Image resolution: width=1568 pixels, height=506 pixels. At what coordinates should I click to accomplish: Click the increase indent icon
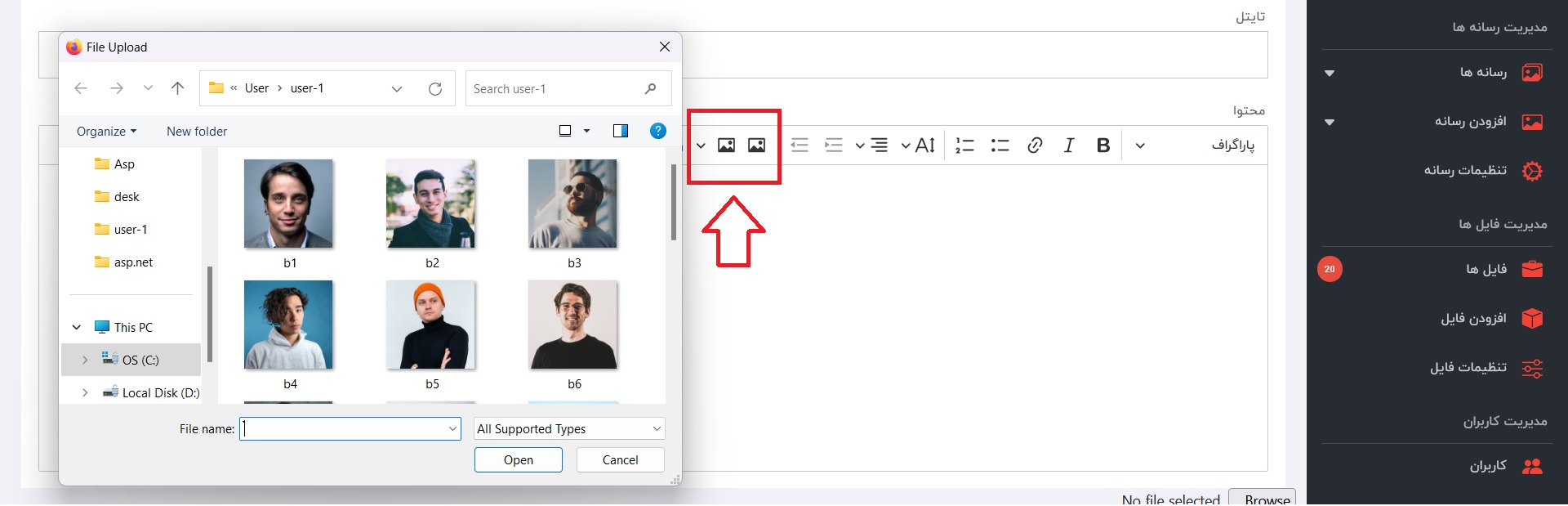coord(833,146)
